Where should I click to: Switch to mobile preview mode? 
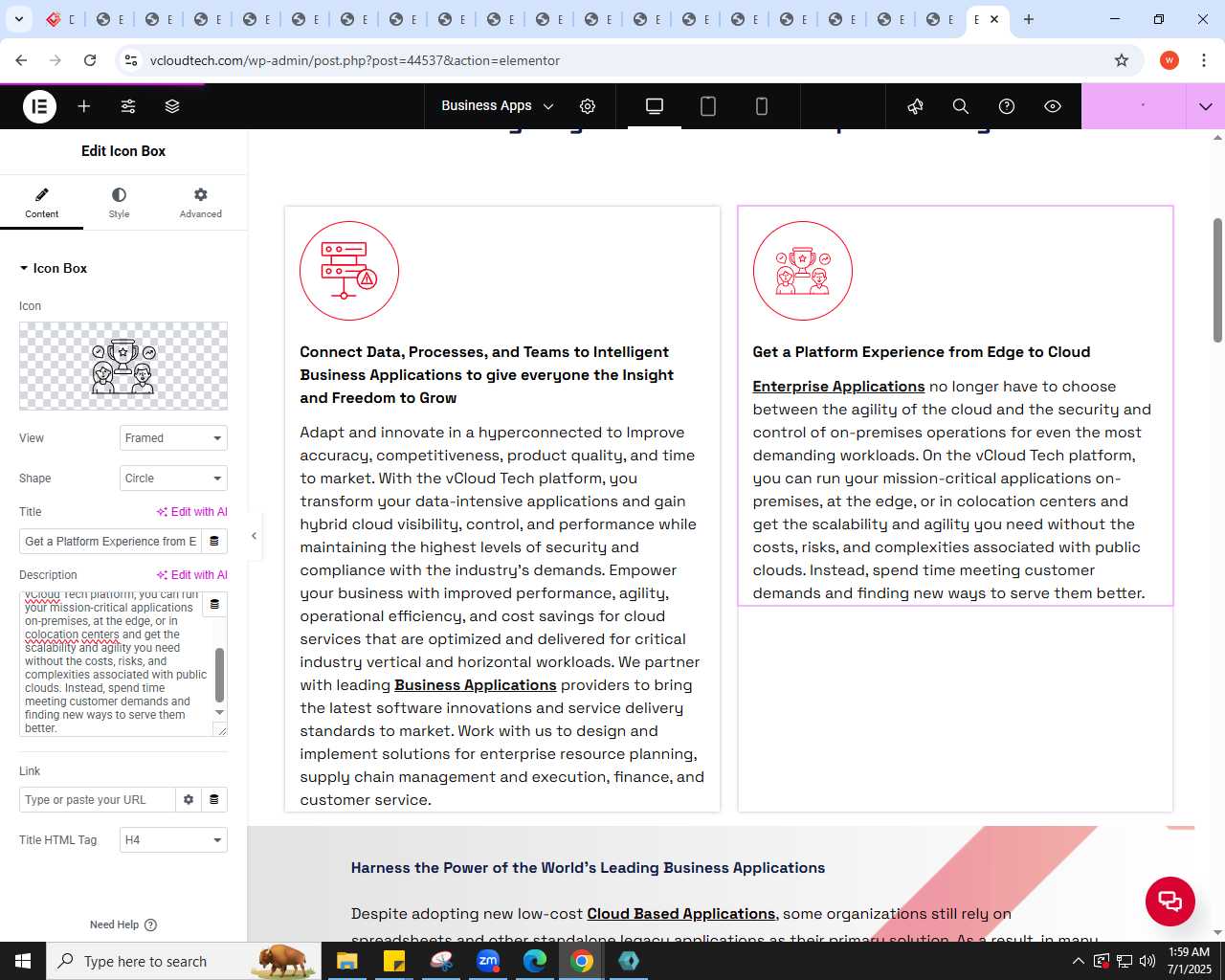(x=762, y=106)
